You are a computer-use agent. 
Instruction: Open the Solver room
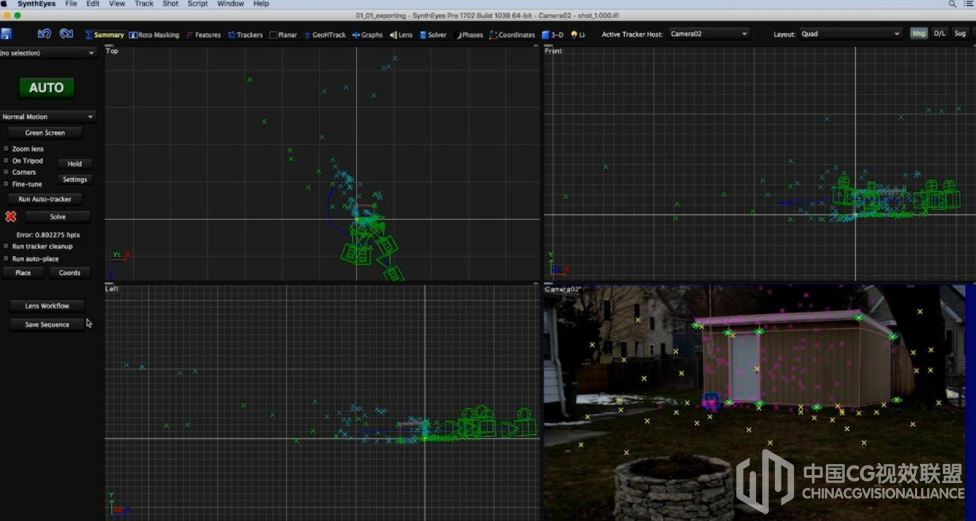pyautogui.click(x=433, y=35)
